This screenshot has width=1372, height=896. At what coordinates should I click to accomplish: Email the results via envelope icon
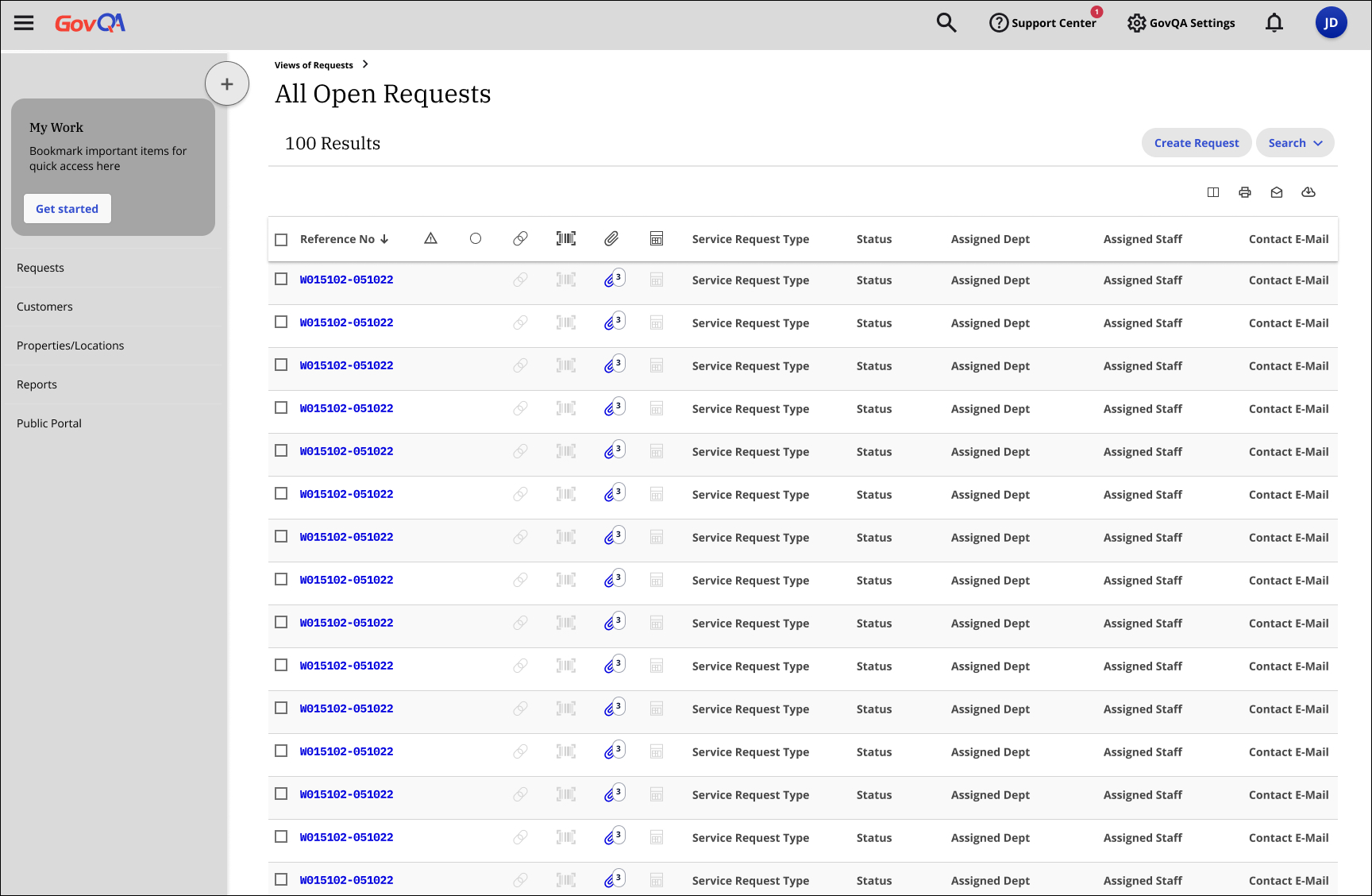(1277, 192)
